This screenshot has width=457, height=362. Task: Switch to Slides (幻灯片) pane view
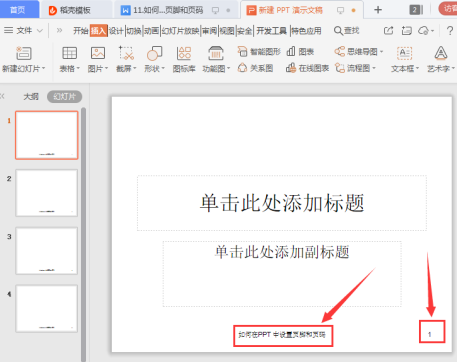64,97
